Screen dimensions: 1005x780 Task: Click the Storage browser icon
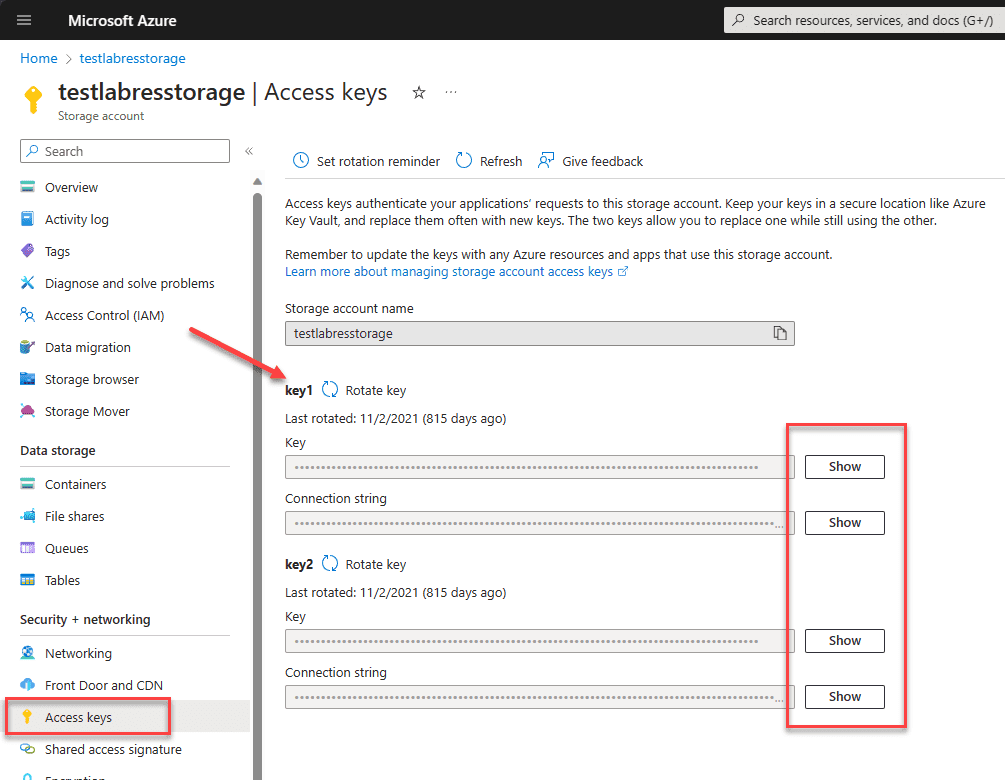(28, 379)
